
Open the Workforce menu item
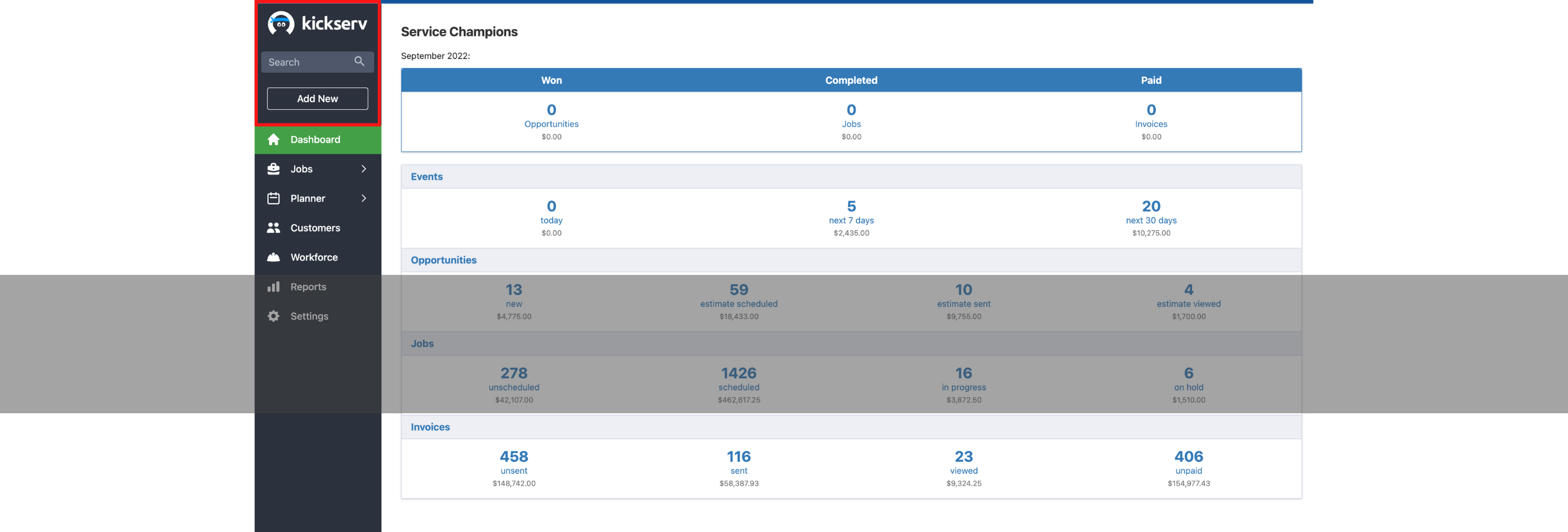point(314,257)
